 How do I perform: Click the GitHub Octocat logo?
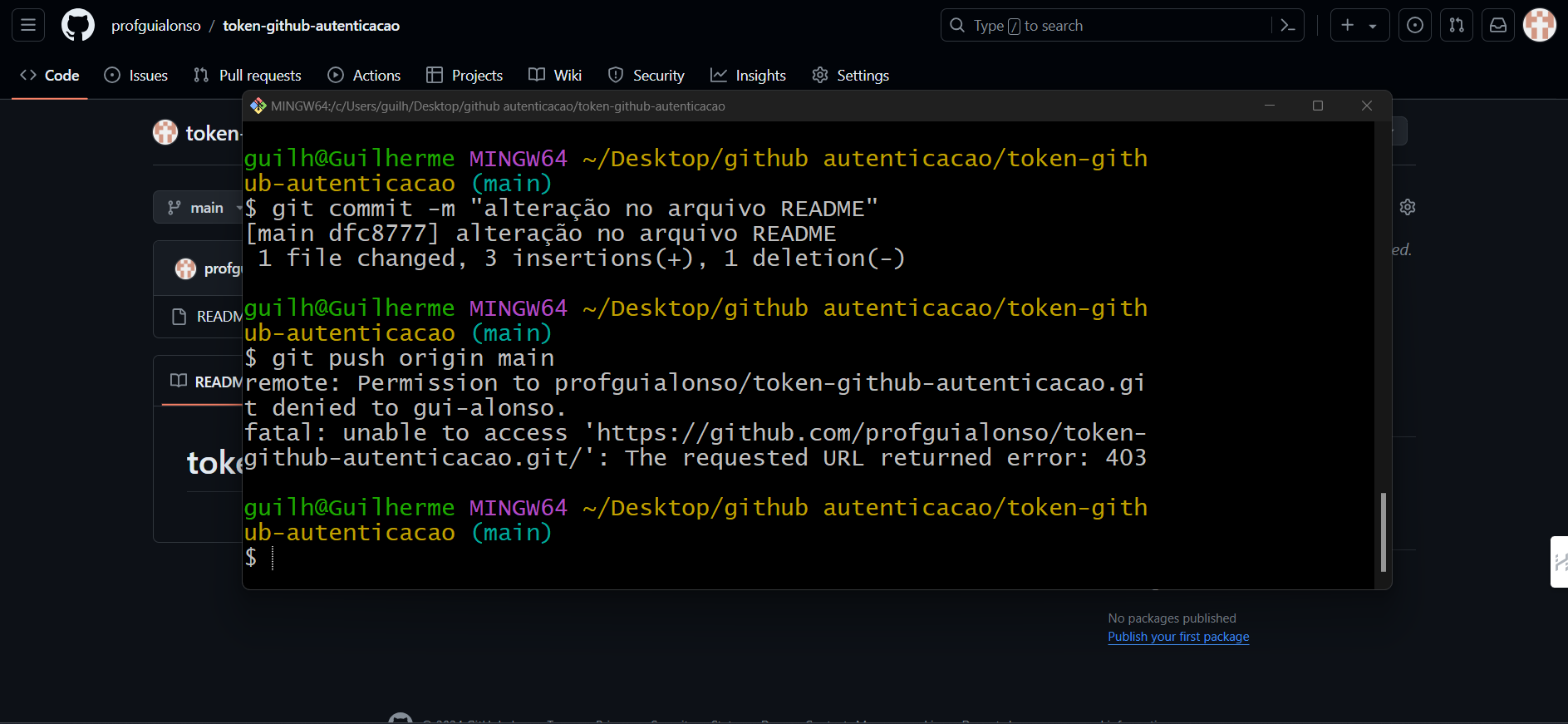pos(78,25)
